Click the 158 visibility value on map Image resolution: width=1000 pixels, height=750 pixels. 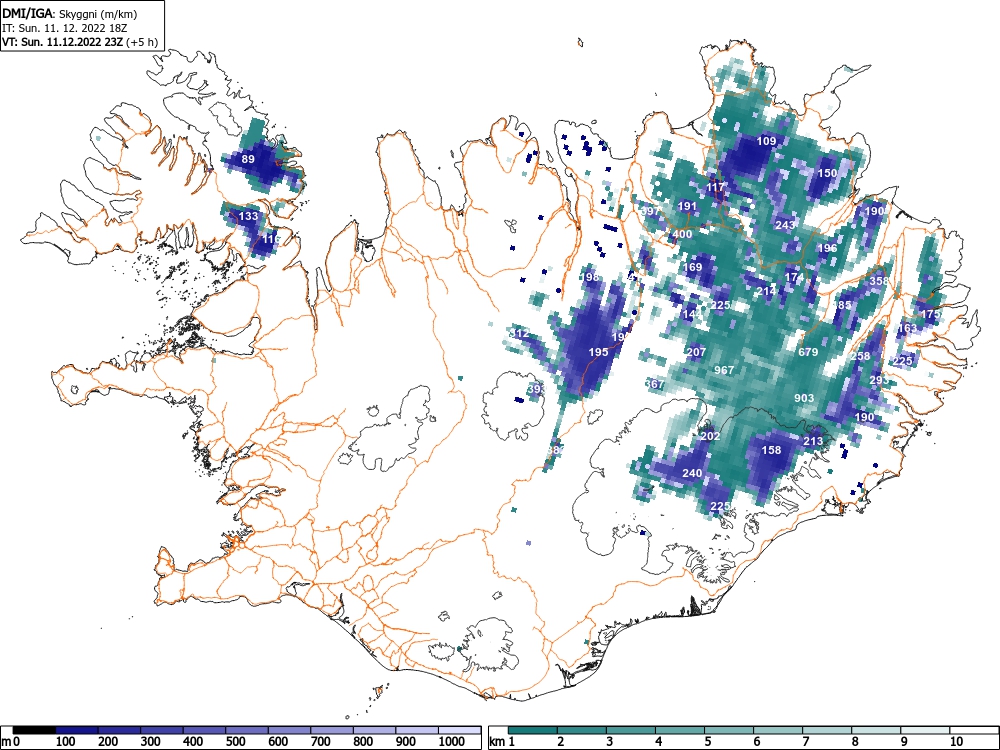click(771, 450)
